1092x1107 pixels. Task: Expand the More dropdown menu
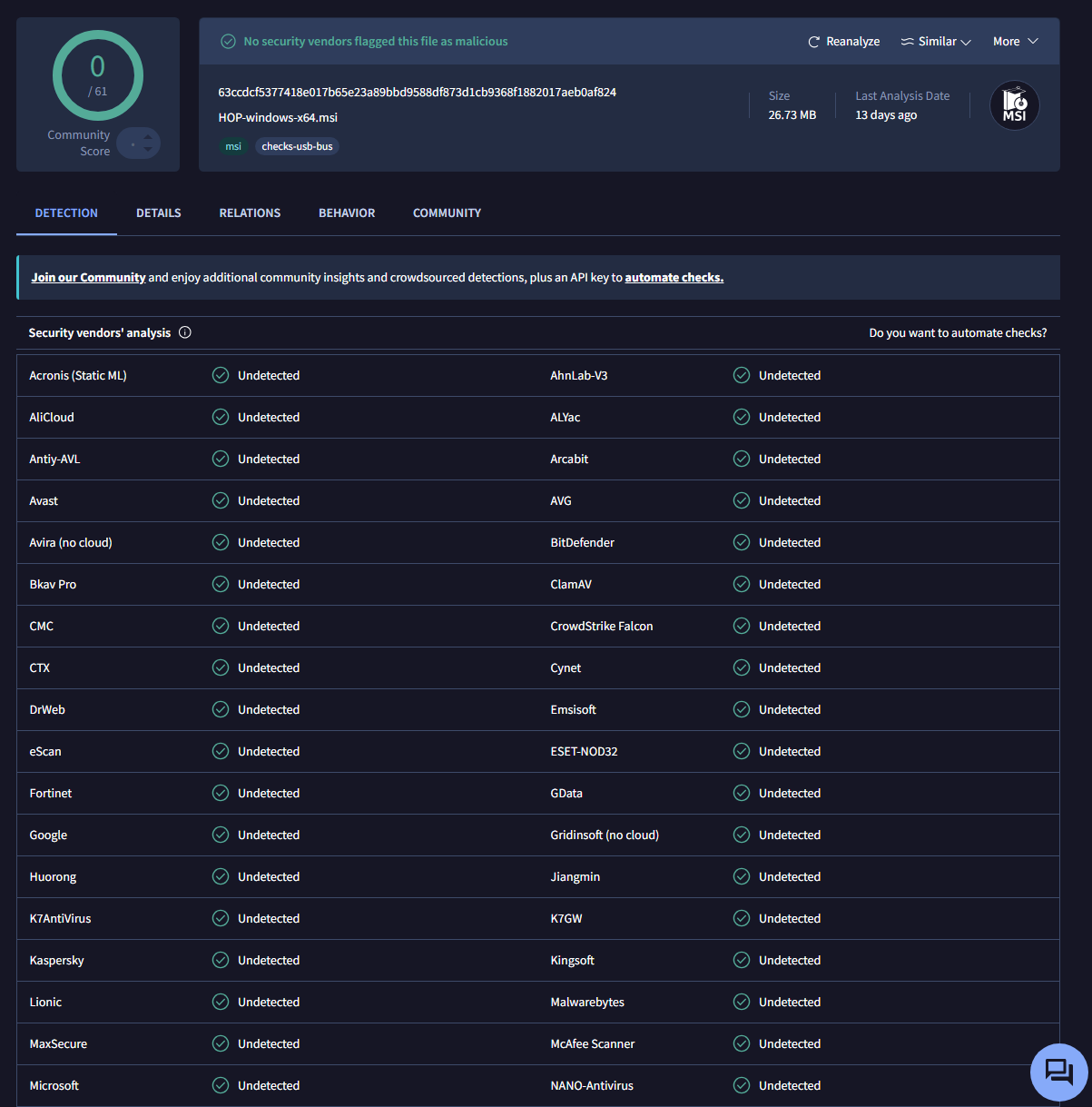point(1015,42)
